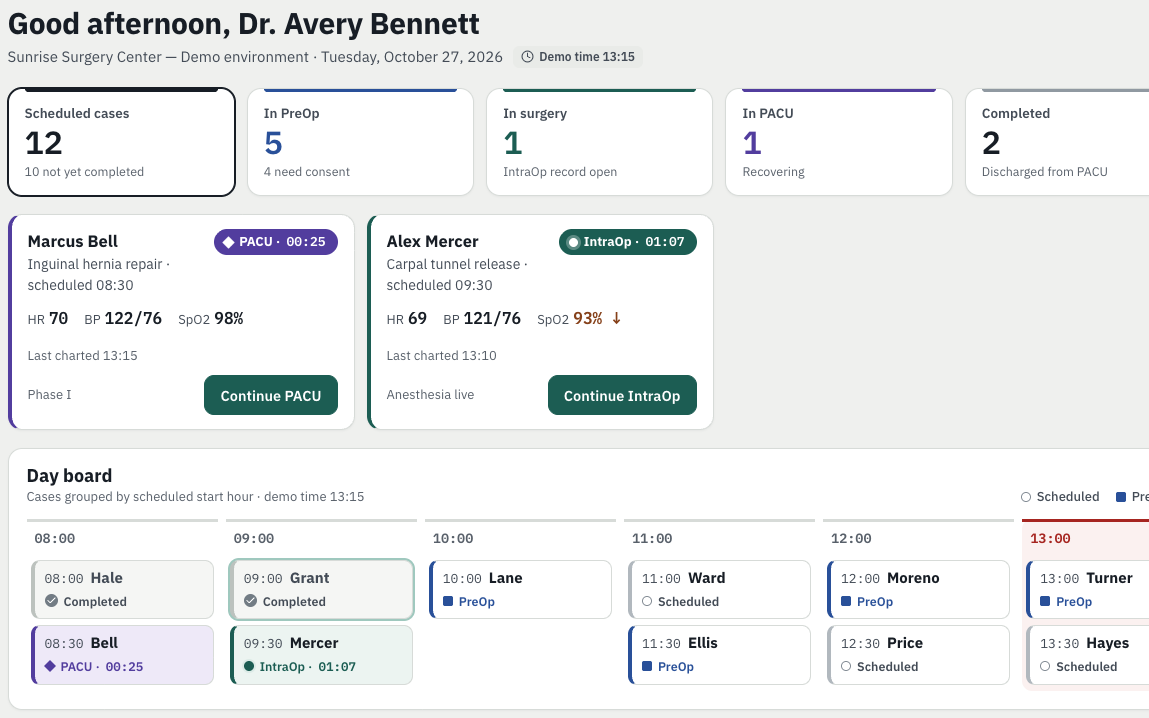The width and height of the screenshot is (1149, 718).
Task: Click the BP 122/76 reading on Bell's card
Action: (x=123, y=319)
